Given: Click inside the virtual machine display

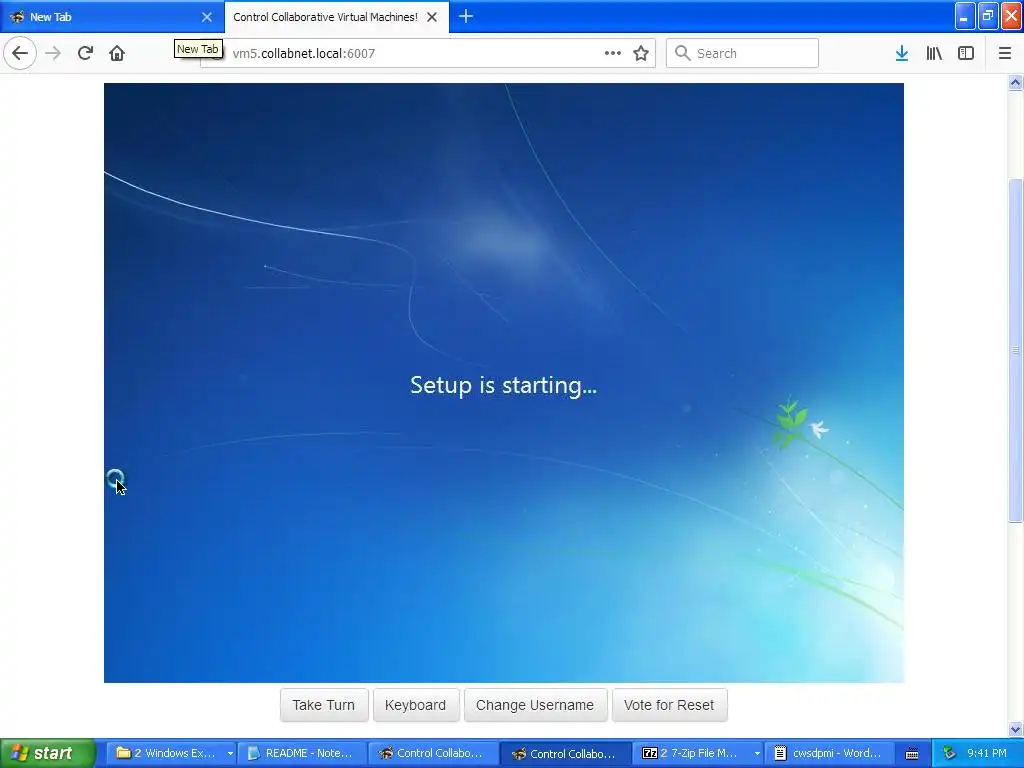Looking at the screenshot, I should [x=504, y=383].
